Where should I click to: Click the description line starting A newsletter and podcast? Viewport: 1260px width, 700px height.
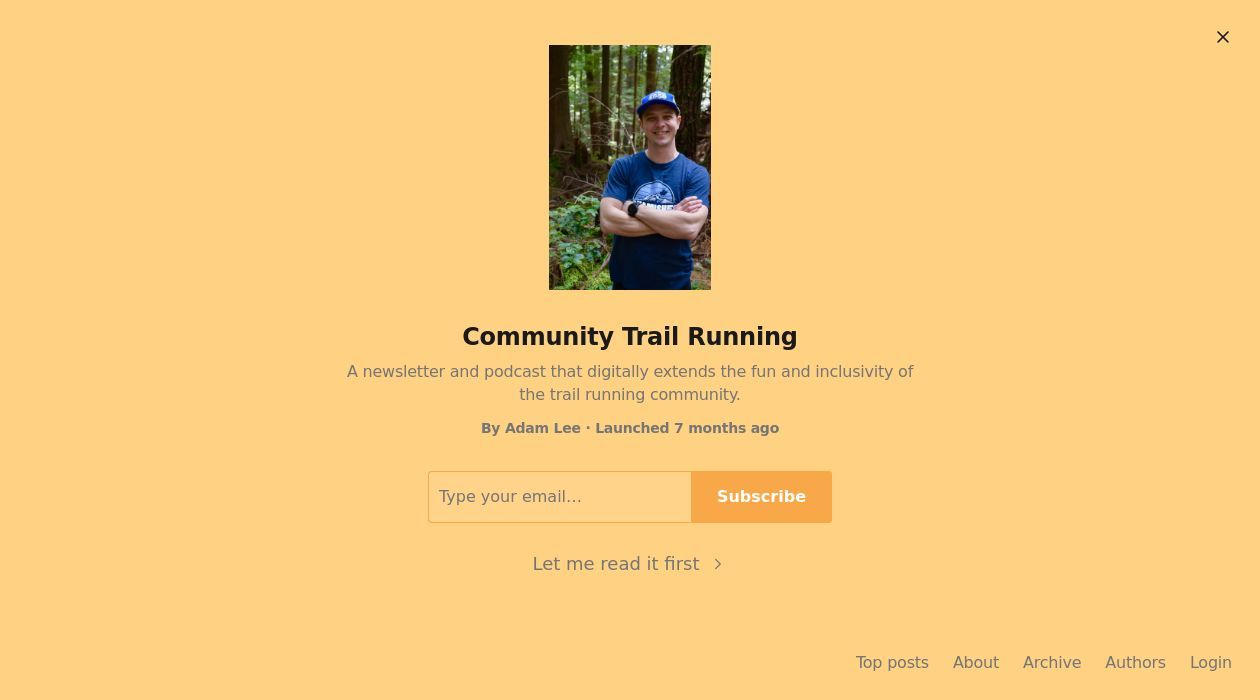(630, 371)
